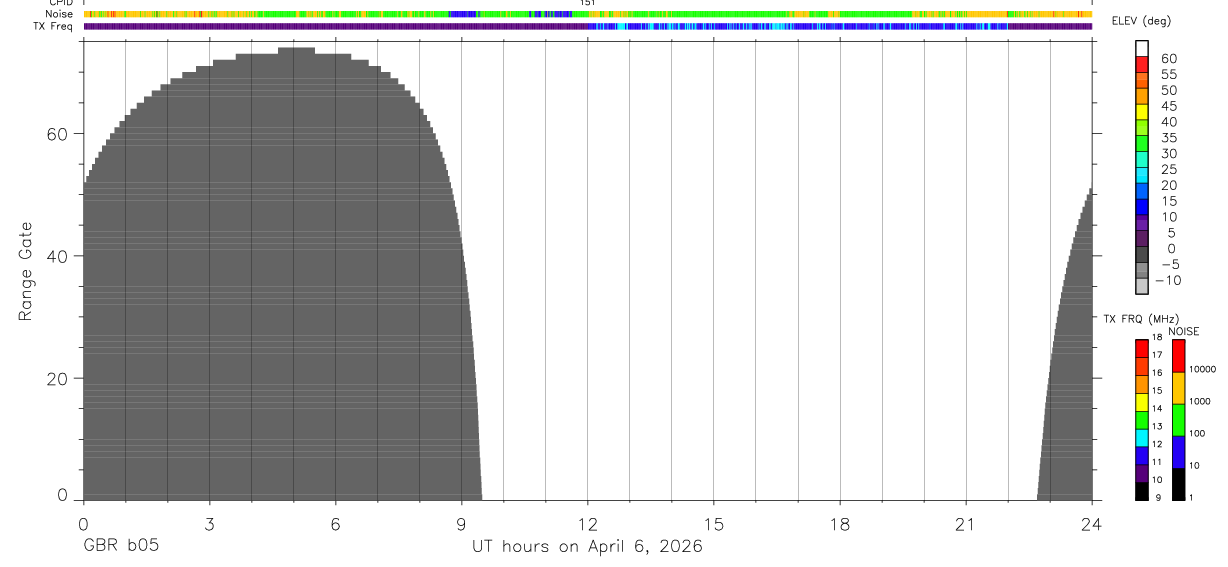
Task: Click the '55' value in ELEV legend
Action: (x=1168, y=75)
